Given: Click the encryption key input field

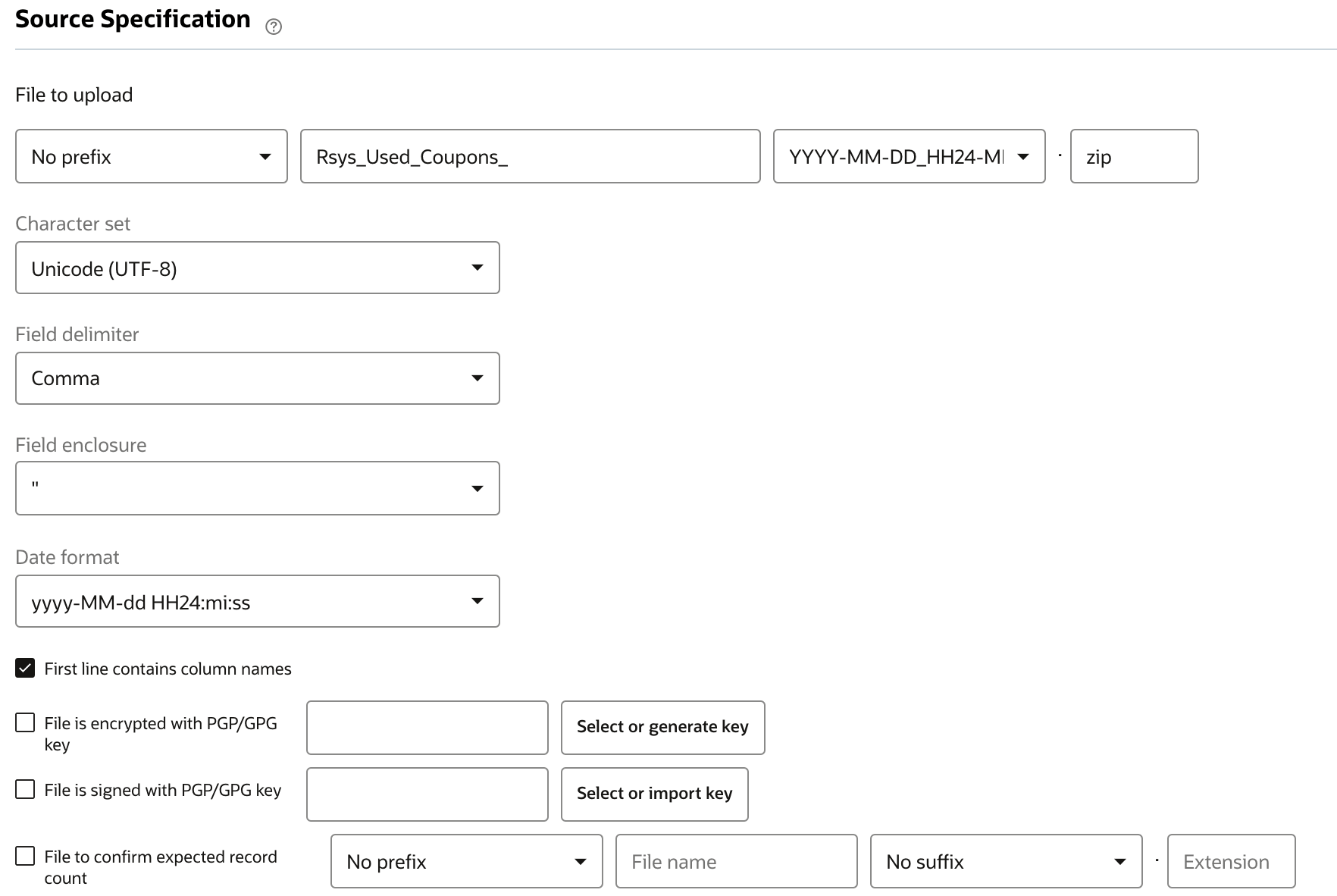Looking at the screenshot, I should [427, 727].
